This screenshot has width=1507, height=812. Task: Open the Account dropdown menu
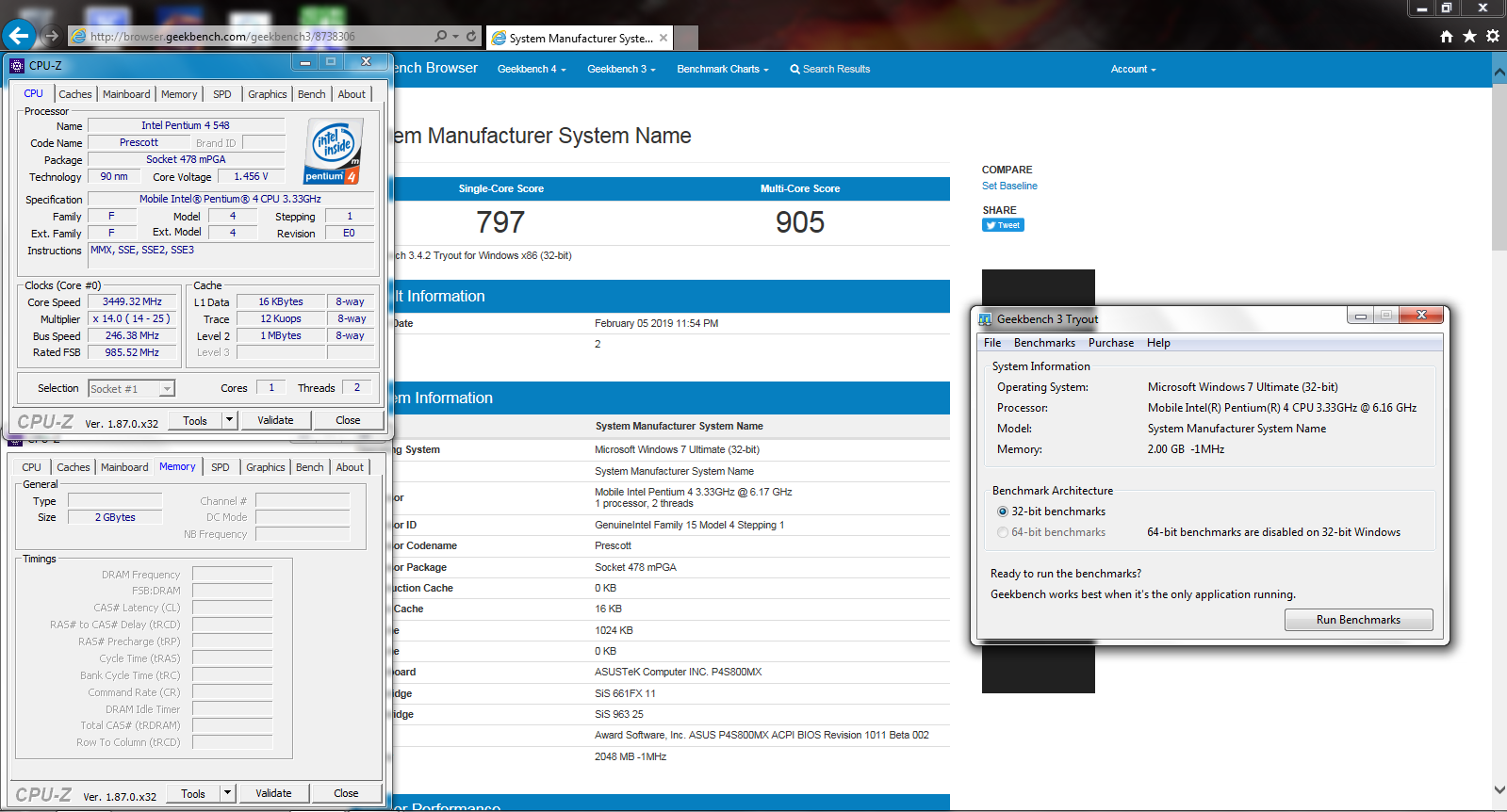click(x=1133, y=69)
